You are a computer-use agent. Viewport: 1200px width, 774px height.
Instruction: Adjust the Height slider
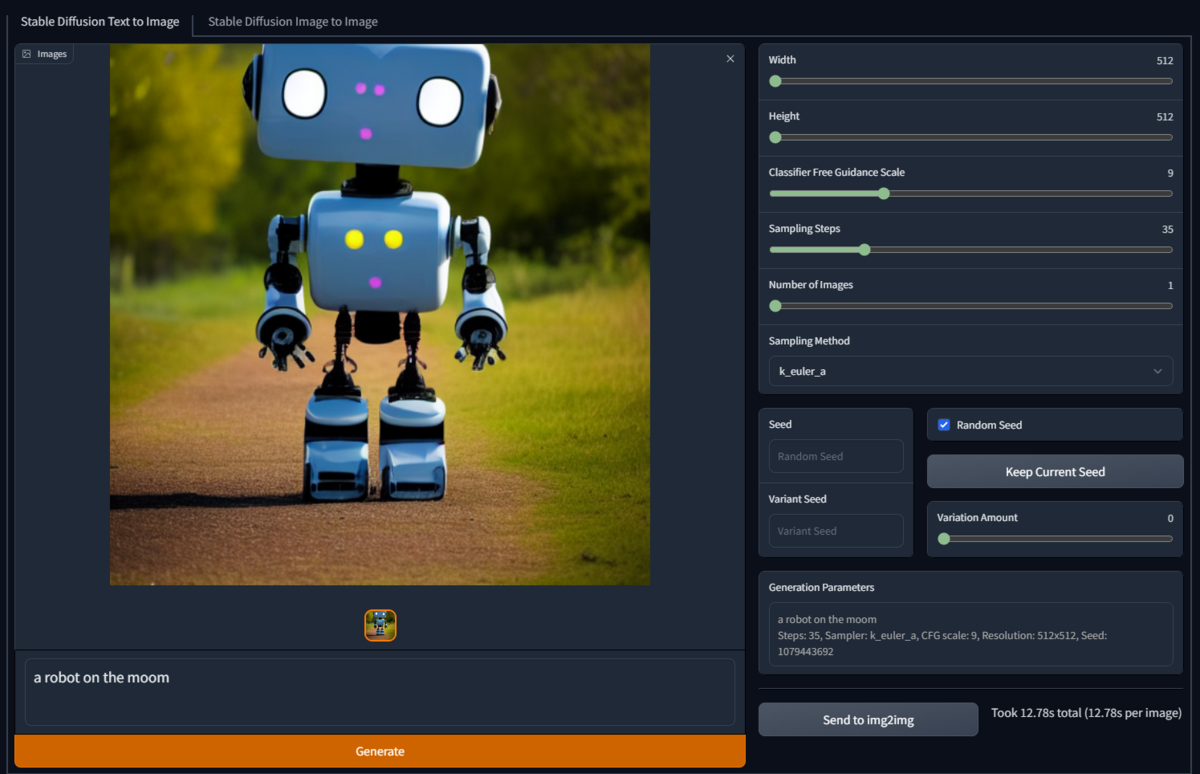775,137
